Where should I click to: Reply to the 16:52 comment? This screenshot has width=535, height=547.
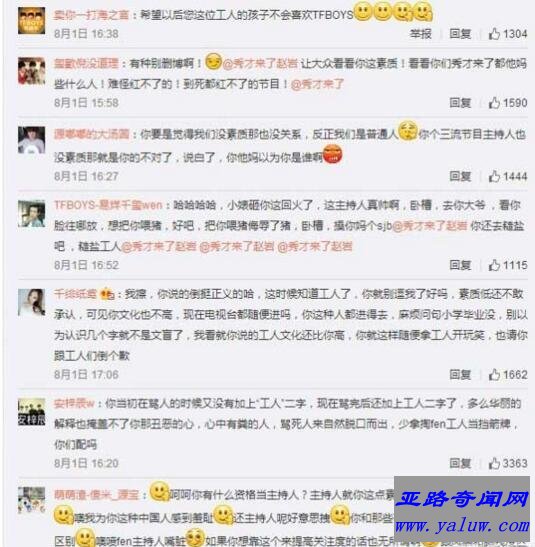460,265
